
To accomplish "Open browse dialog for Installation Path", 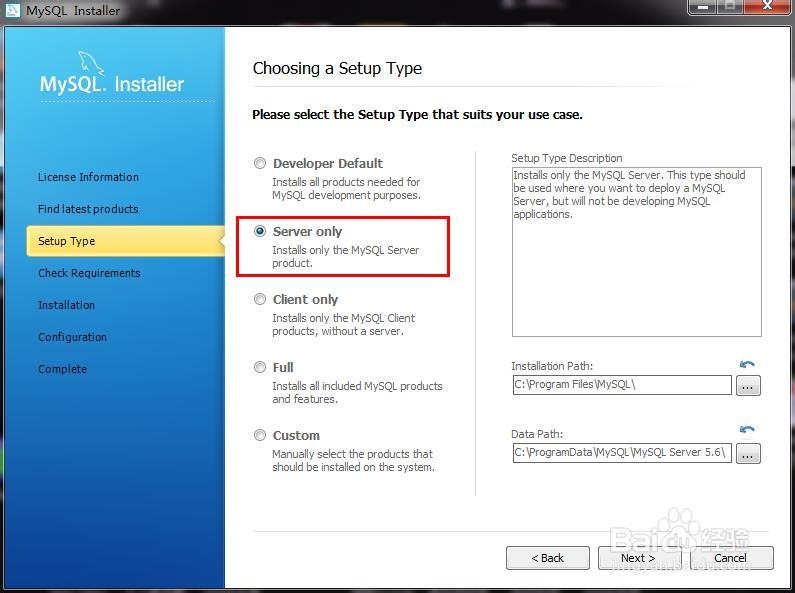I will point(748,385).
